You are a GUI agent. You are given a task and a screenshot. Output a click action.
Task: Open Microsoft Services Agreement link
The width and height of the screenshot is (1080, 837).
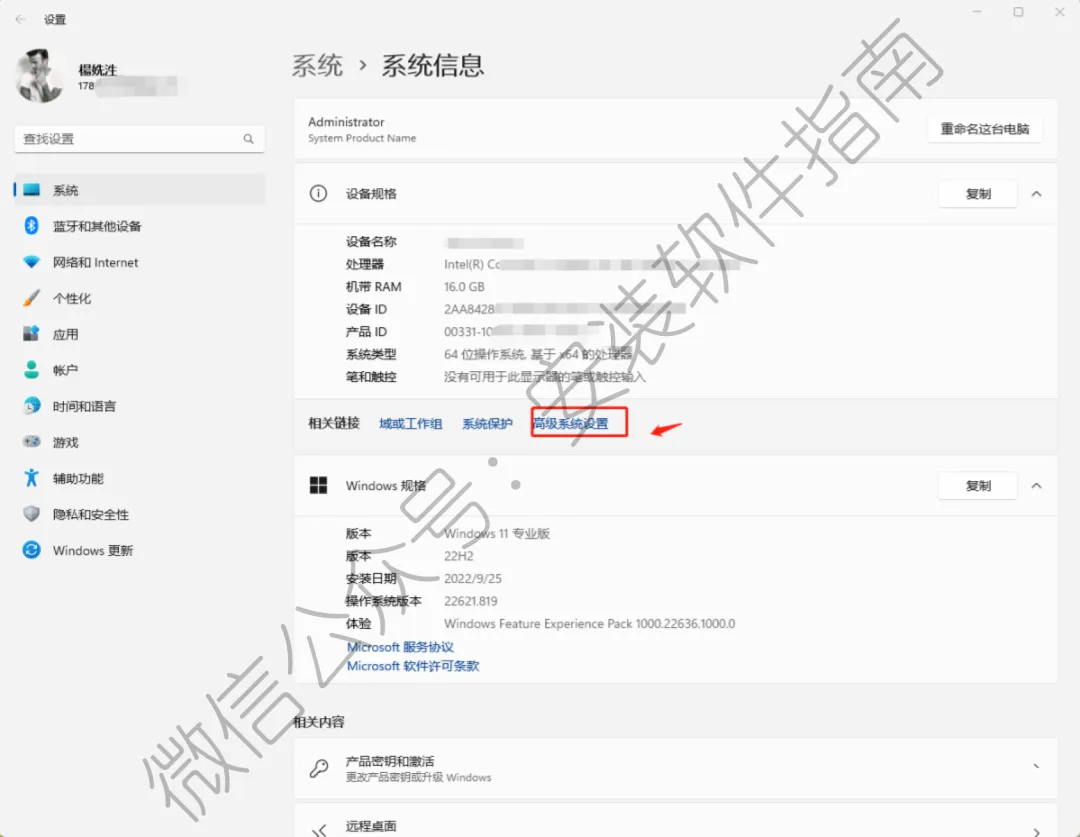pos(400,647)
